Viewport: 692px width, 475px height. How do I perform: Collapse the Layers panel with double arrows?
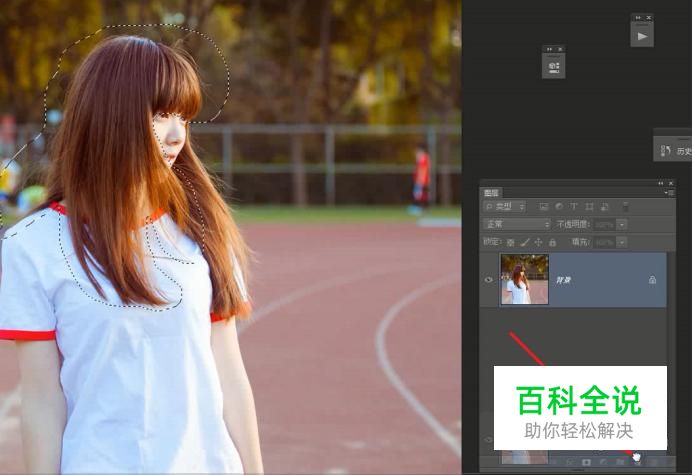[661, 183]
